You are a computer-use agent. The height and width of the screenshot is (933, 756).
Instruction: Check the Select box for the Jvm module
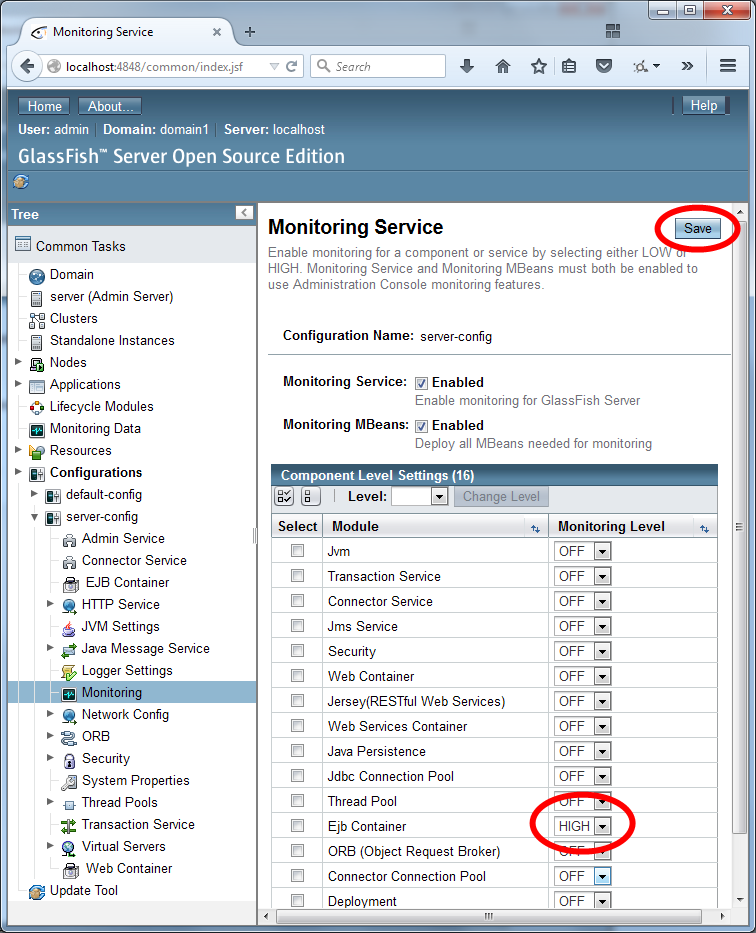tap(296, 551)
